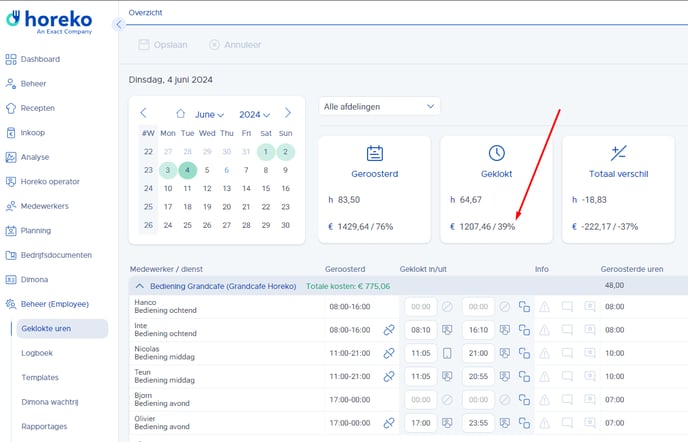Edit Teun's clock-out time 20:55
The height and width of the screenshot is (442, 688).
pyautogui.click(x=478, y=377)
